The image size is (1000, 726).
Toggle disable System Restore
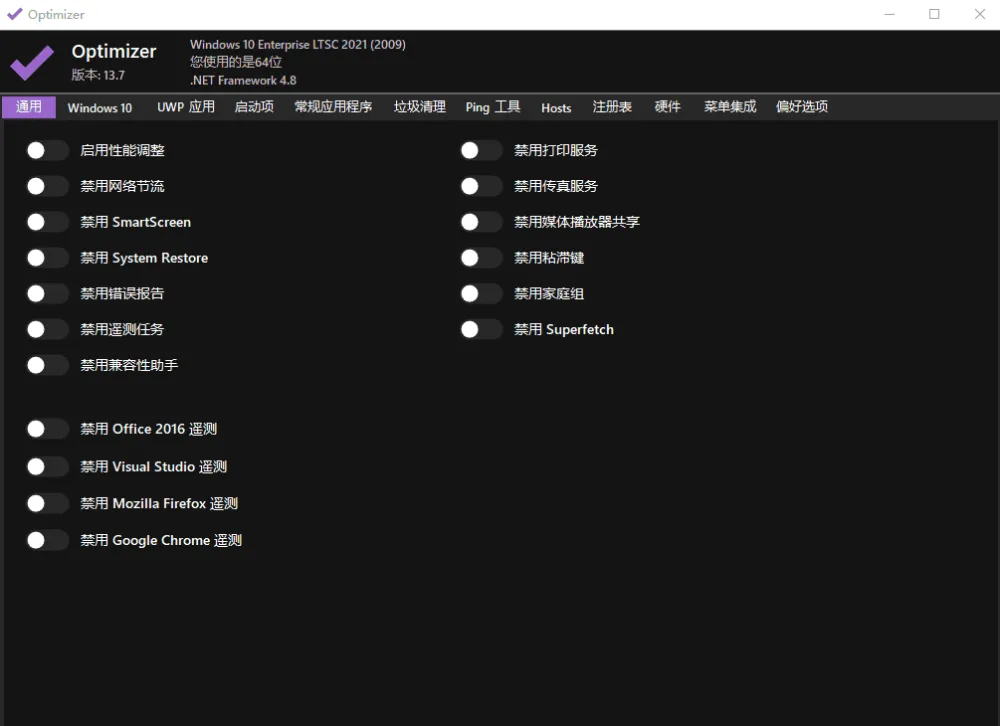point(46,257)
